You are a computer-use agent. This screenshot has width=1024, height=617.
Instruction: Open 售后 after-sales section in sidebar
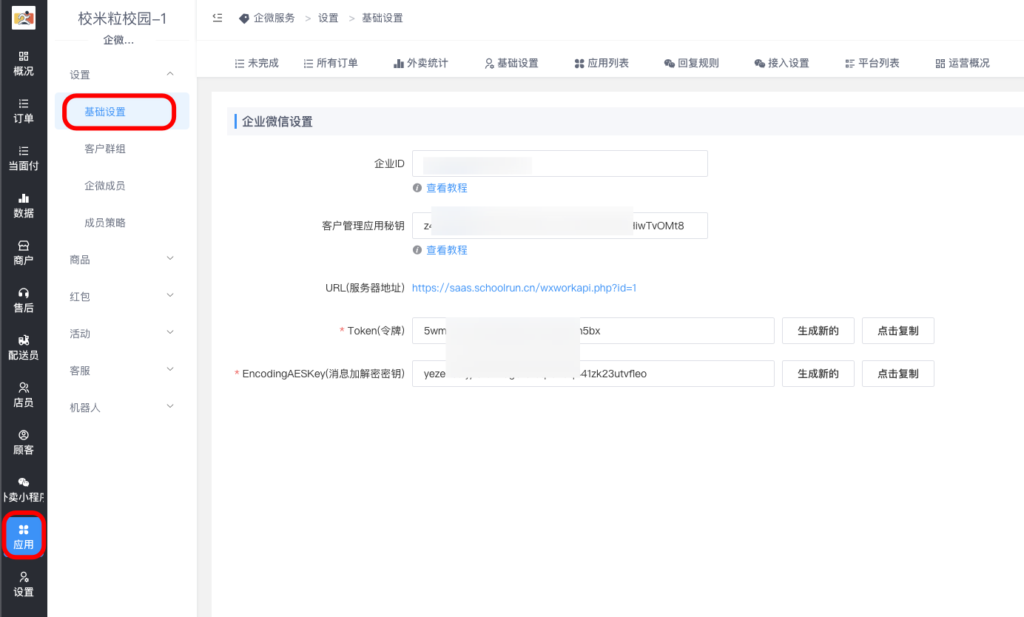(x=23, y=299)
